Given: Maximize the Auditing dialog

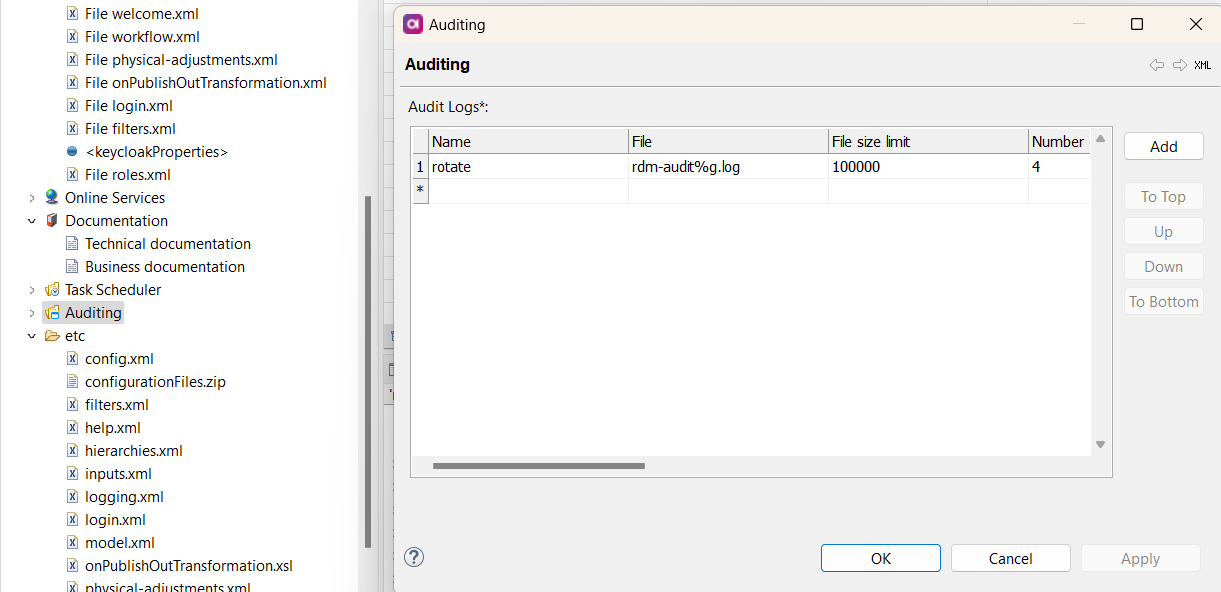Looking at the screenshot, I should (1137, 24).
